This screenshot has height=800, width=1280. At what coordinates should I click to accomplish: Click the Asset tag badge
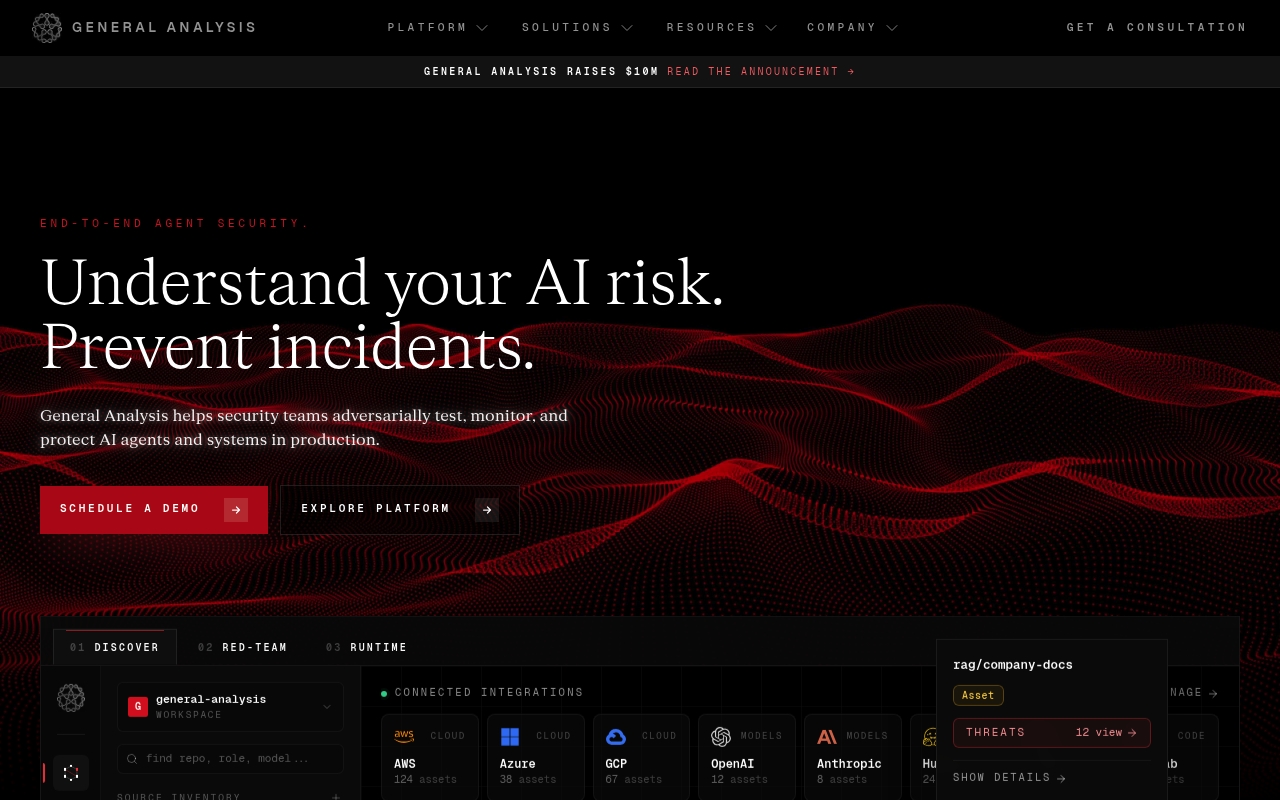pos(978,696)
